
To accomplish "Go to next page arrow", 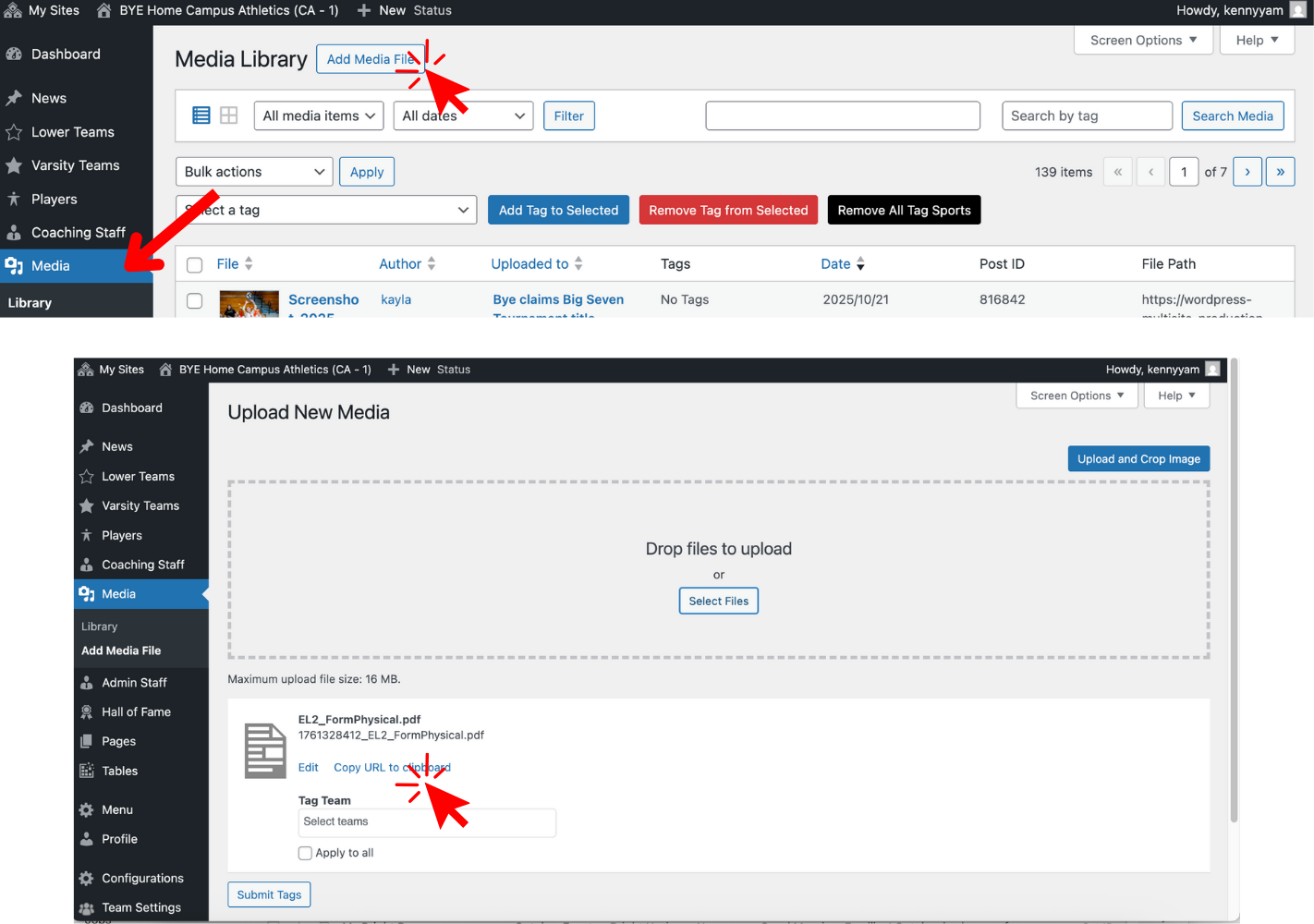I will point(1247,172).
